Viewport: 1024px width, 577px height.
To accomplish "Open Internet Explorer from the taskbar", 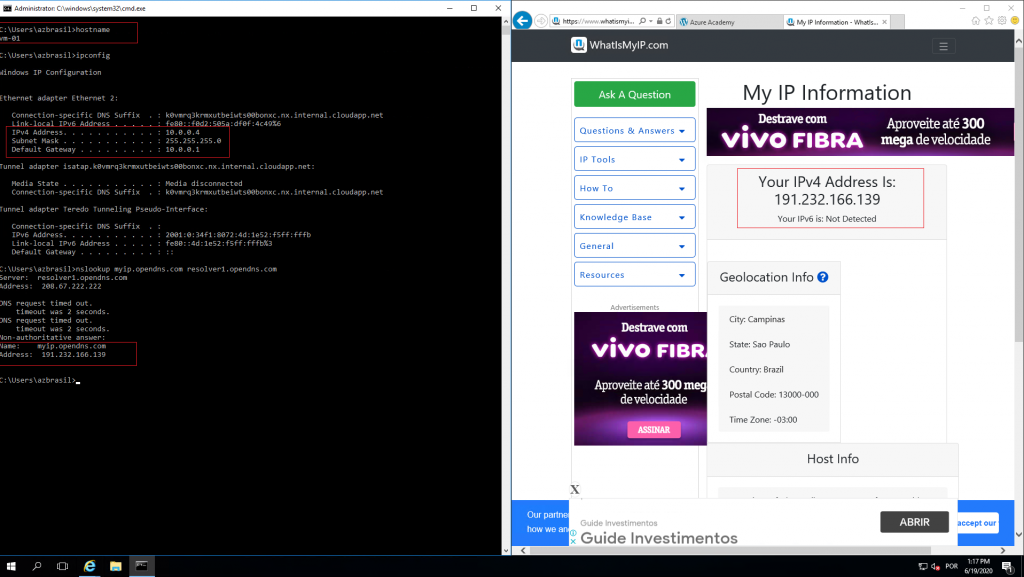I will 89,566.
